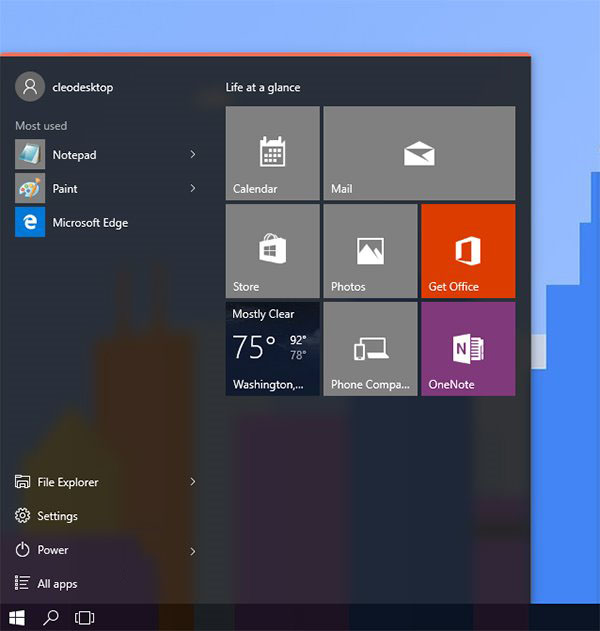Launch the Store tile
This screenshot has height=631, width=600.
[x=272, y=251]
